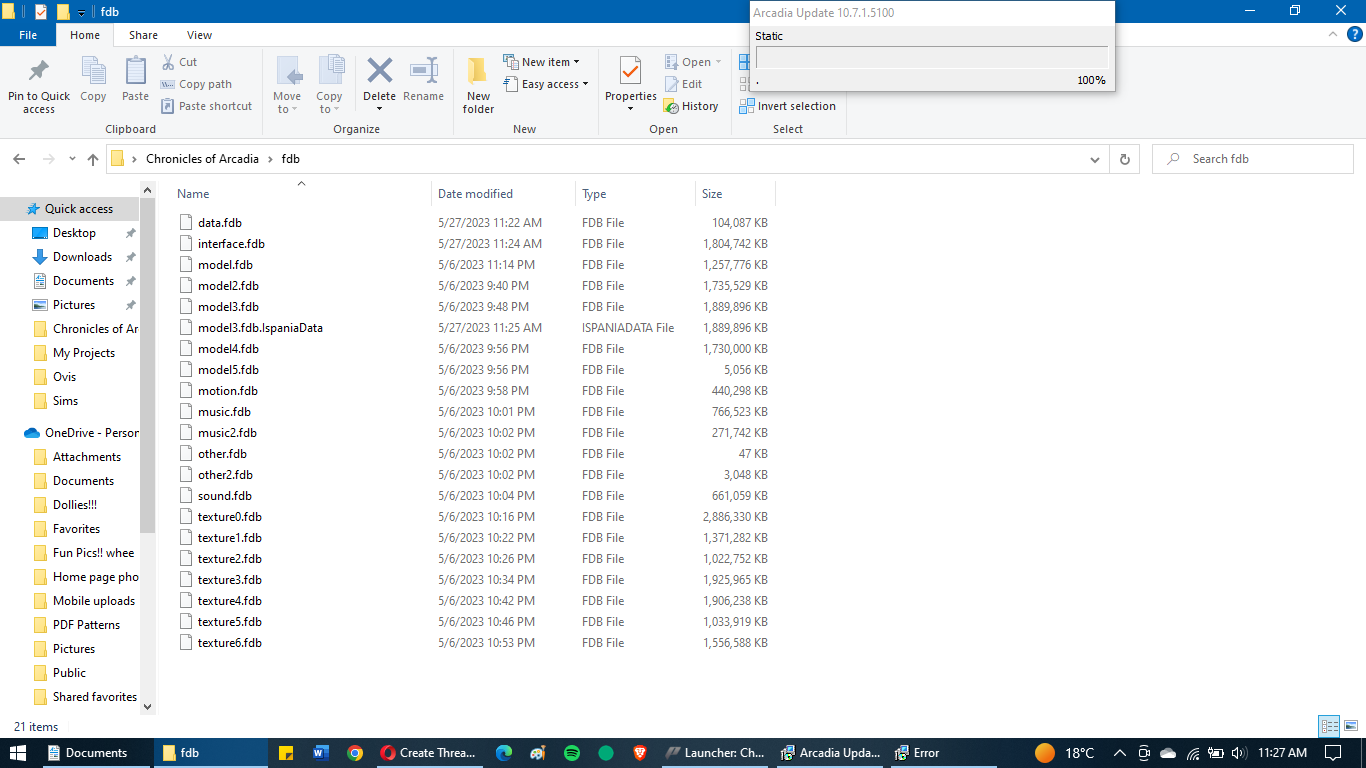The height and width of the screenshot is (768, 1366).
Task: Switch to the View ribbon tab
Action: click(199, 35)
